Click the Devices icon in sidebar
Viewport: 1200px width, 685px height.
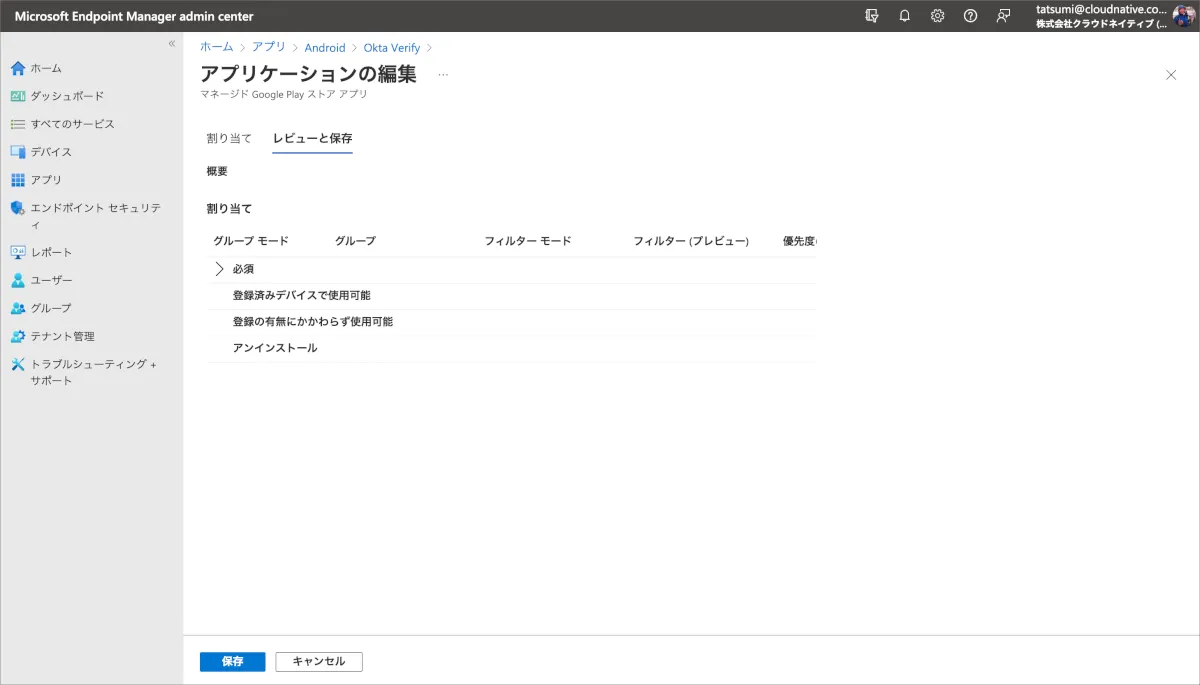[x=17, y=152]
